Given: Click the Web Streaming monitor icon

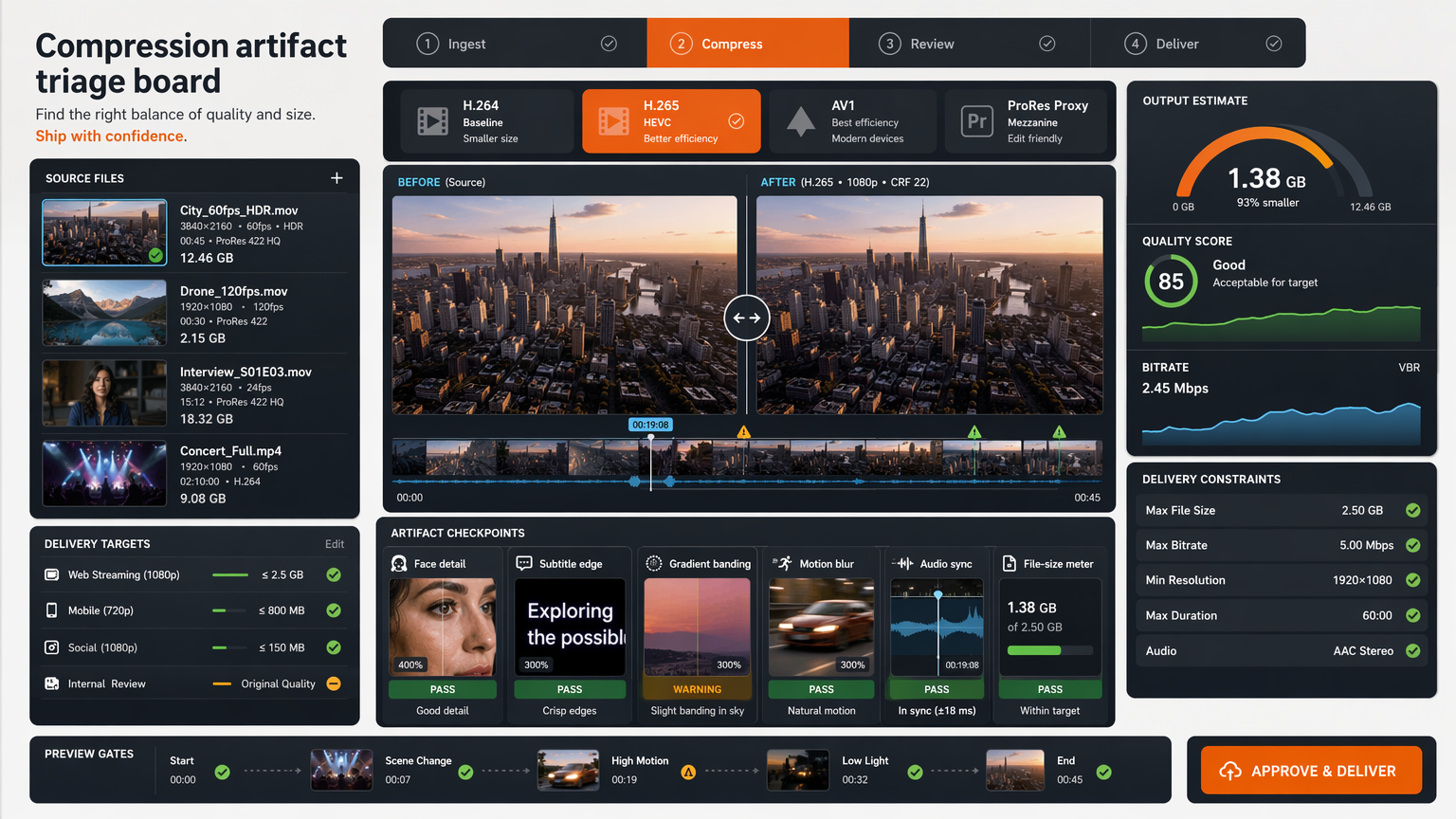Looking at the screenshot, I should (51, 574).
